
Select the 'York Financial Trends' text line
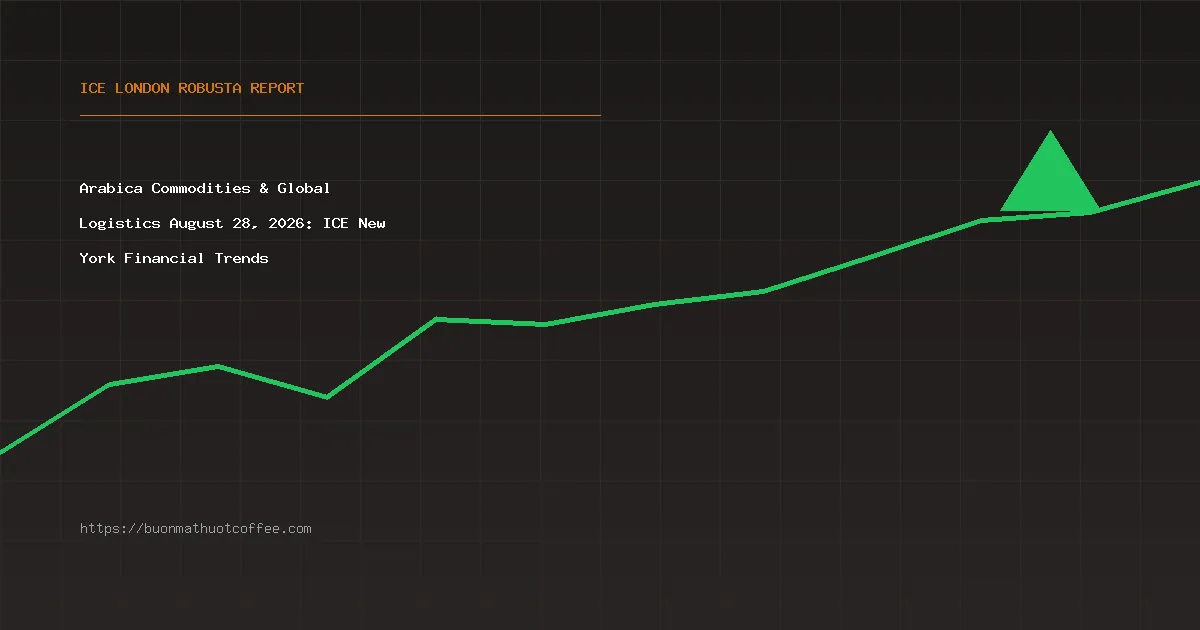coord(174,258)
